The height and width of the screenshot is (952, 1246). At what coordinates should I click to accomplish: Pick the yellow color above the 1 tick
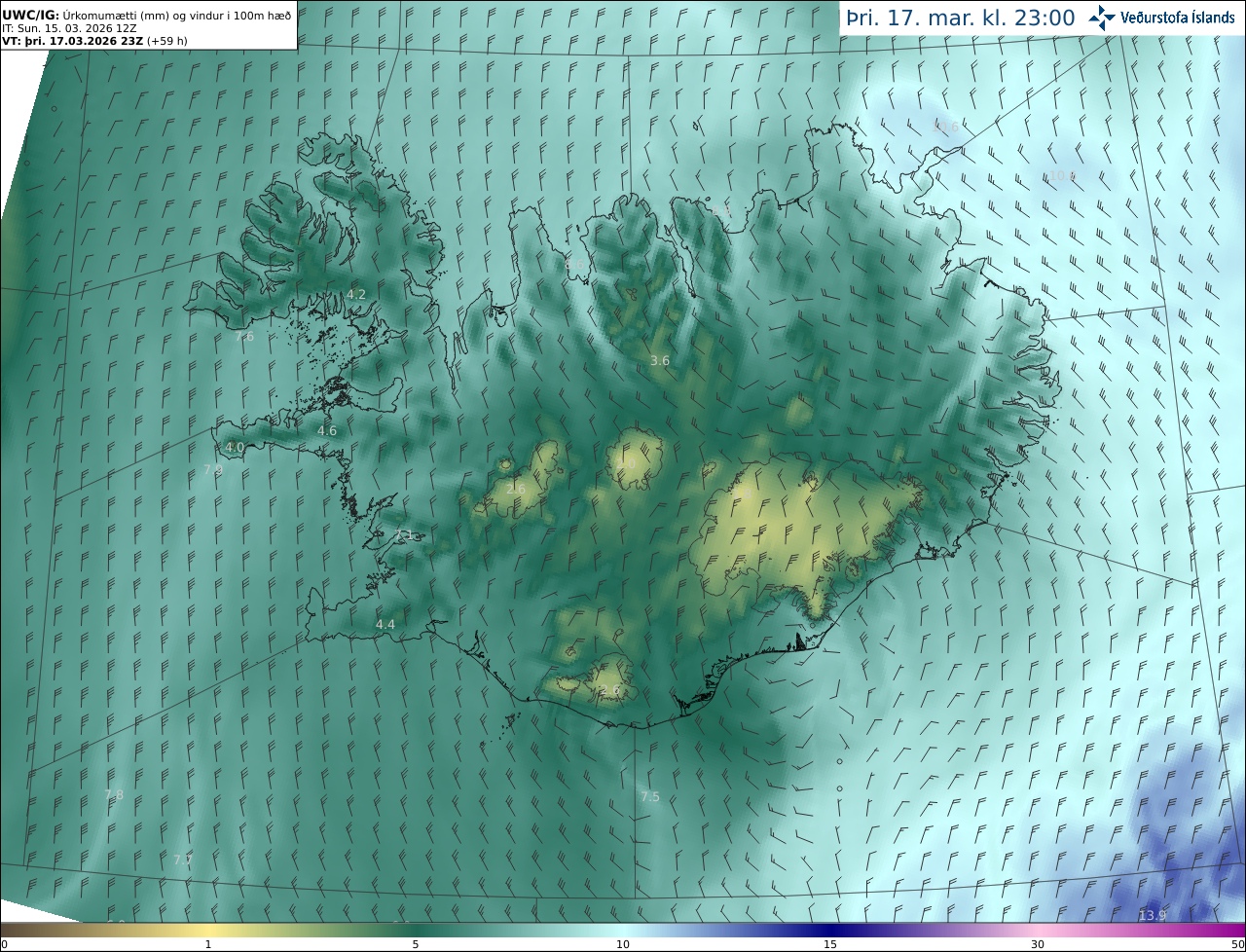[x=208, y=930]
